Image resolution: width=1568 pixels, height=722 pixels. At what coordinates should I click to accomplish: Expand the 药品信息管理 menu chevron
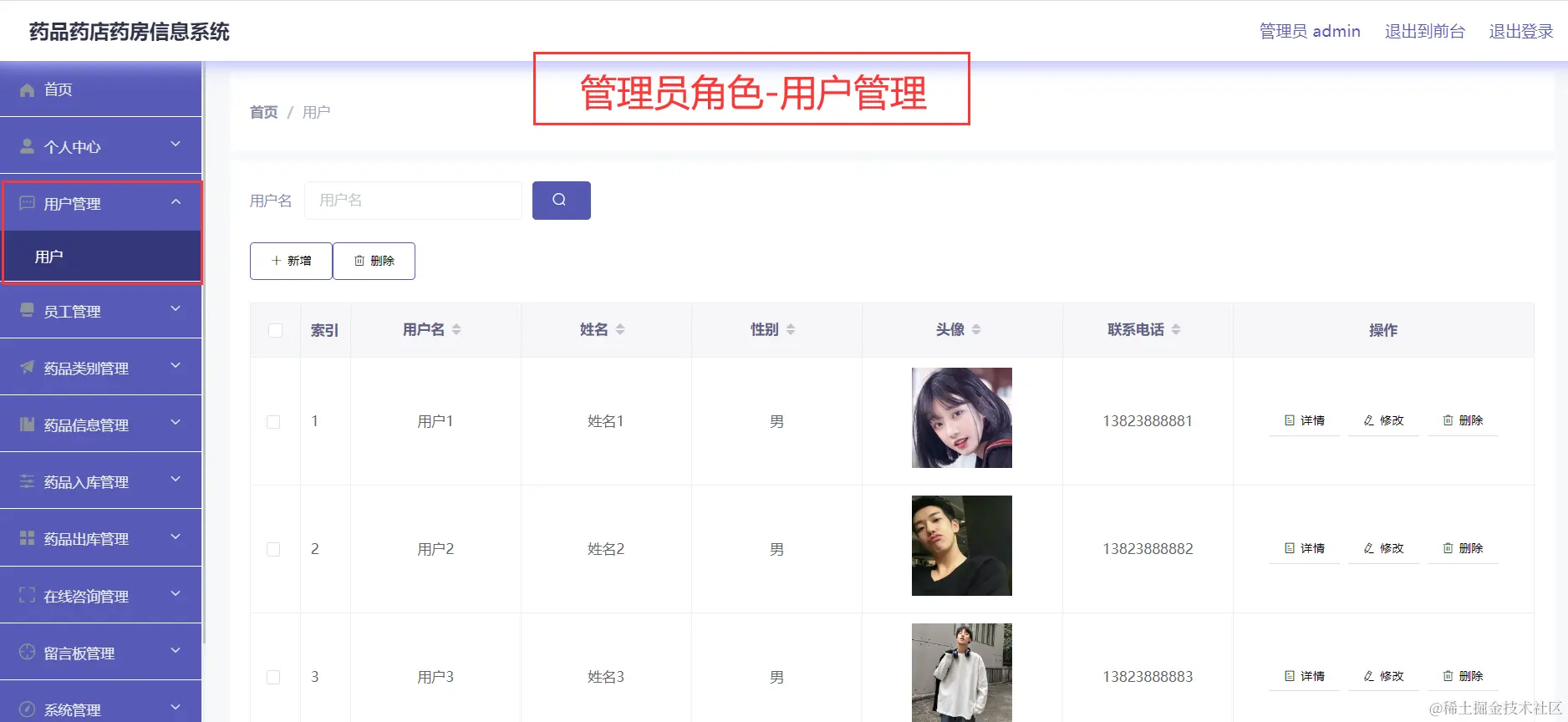pyautogui.click(x=176, y=423)
